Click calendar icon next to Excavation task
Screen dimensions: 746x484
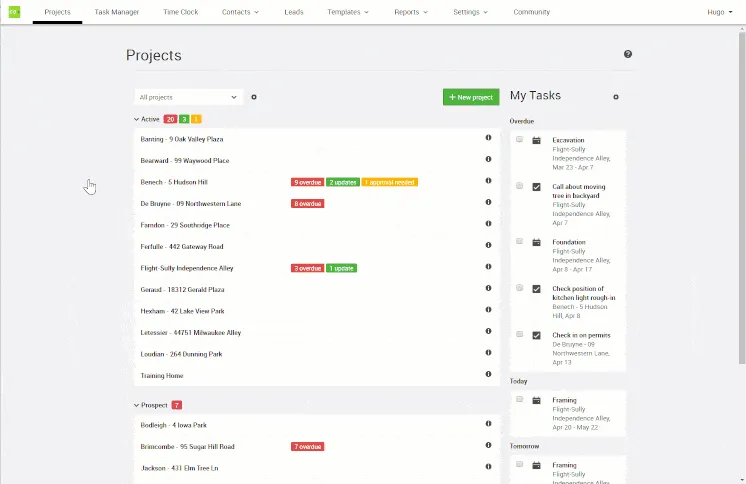536,140
